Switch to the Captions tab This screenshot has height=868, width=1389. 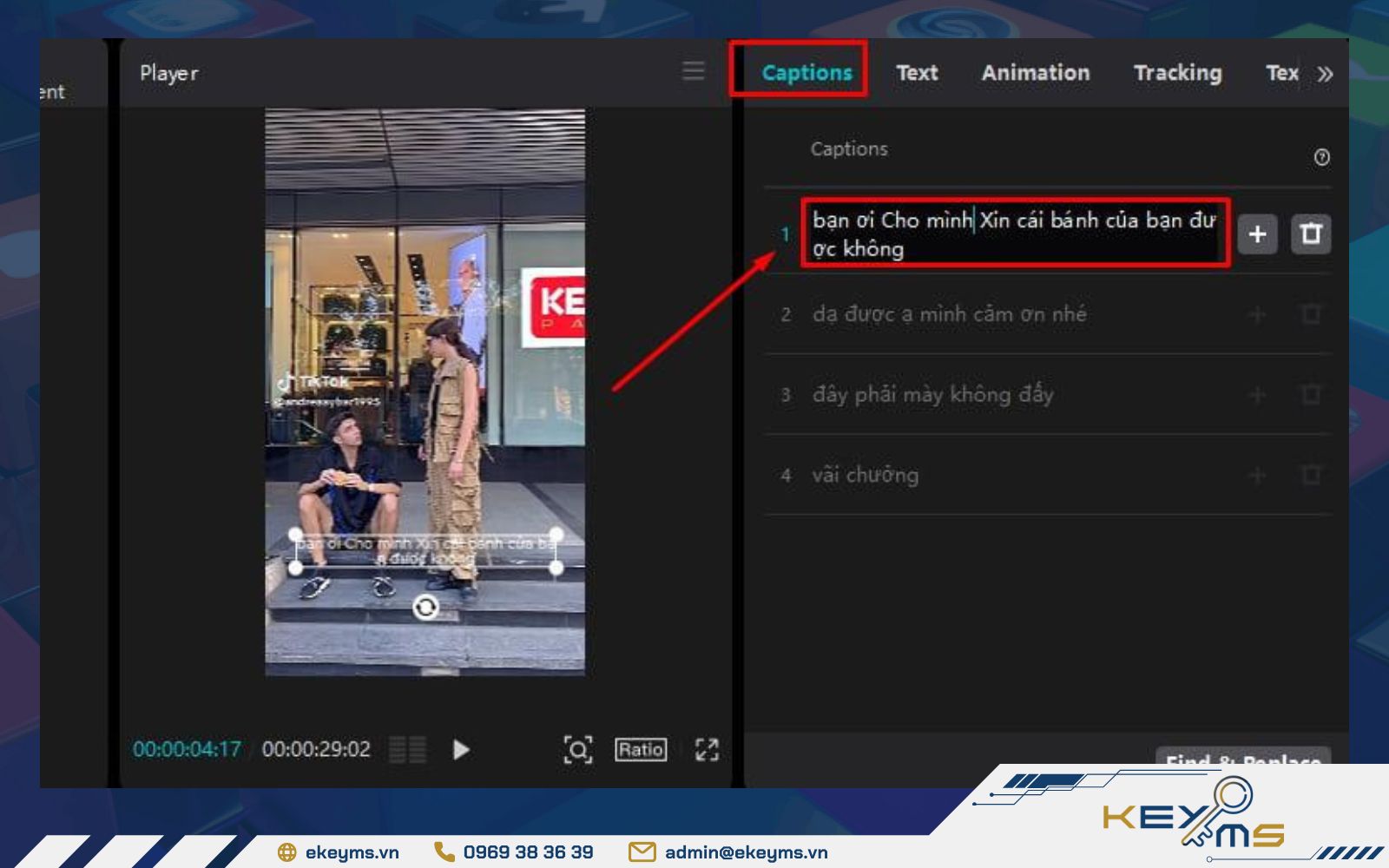[806, 73]
